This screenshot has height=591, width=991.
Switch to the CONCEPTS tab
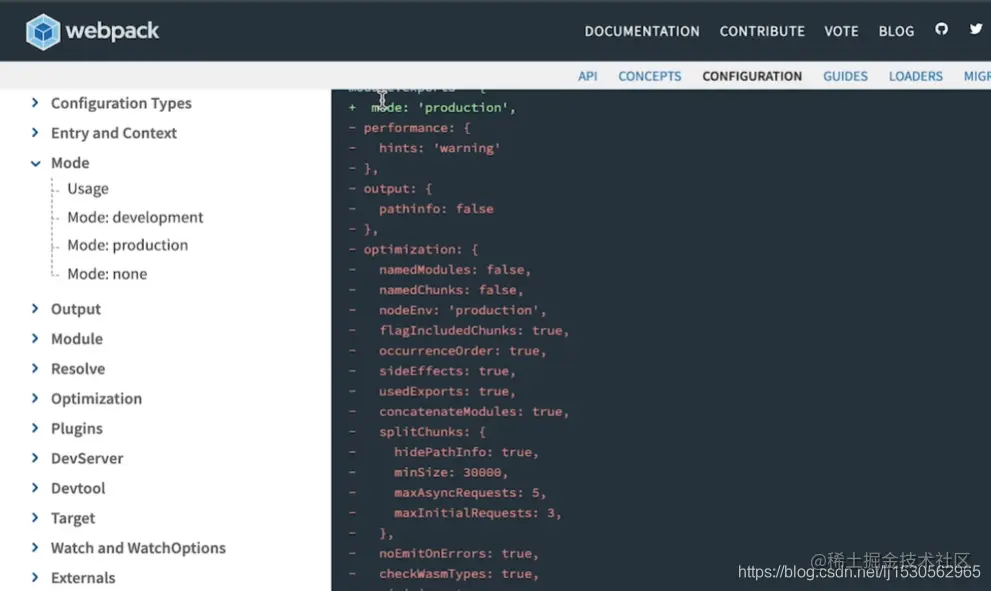pyautogui.click(x=650, y=76)
